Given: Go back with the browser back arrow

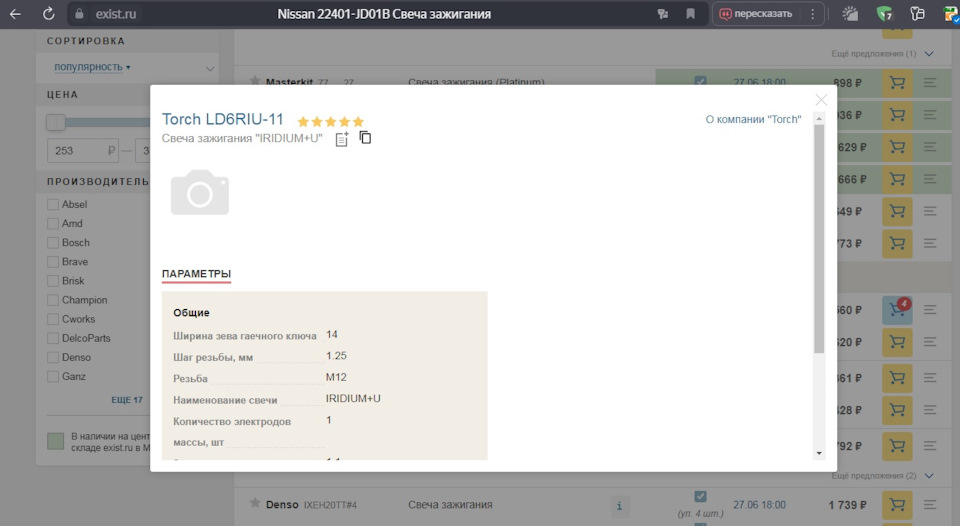Looking at the screenshot, I should pos(15,13).
